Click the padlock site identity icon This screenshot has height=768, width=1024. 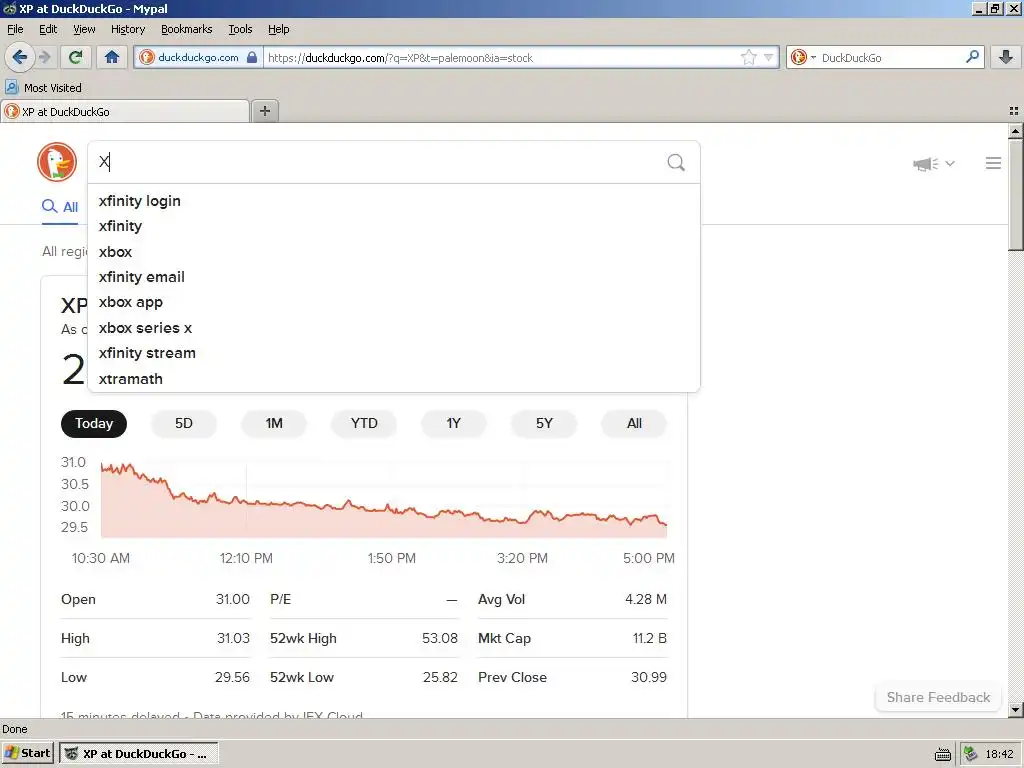[x=252, y=57]
